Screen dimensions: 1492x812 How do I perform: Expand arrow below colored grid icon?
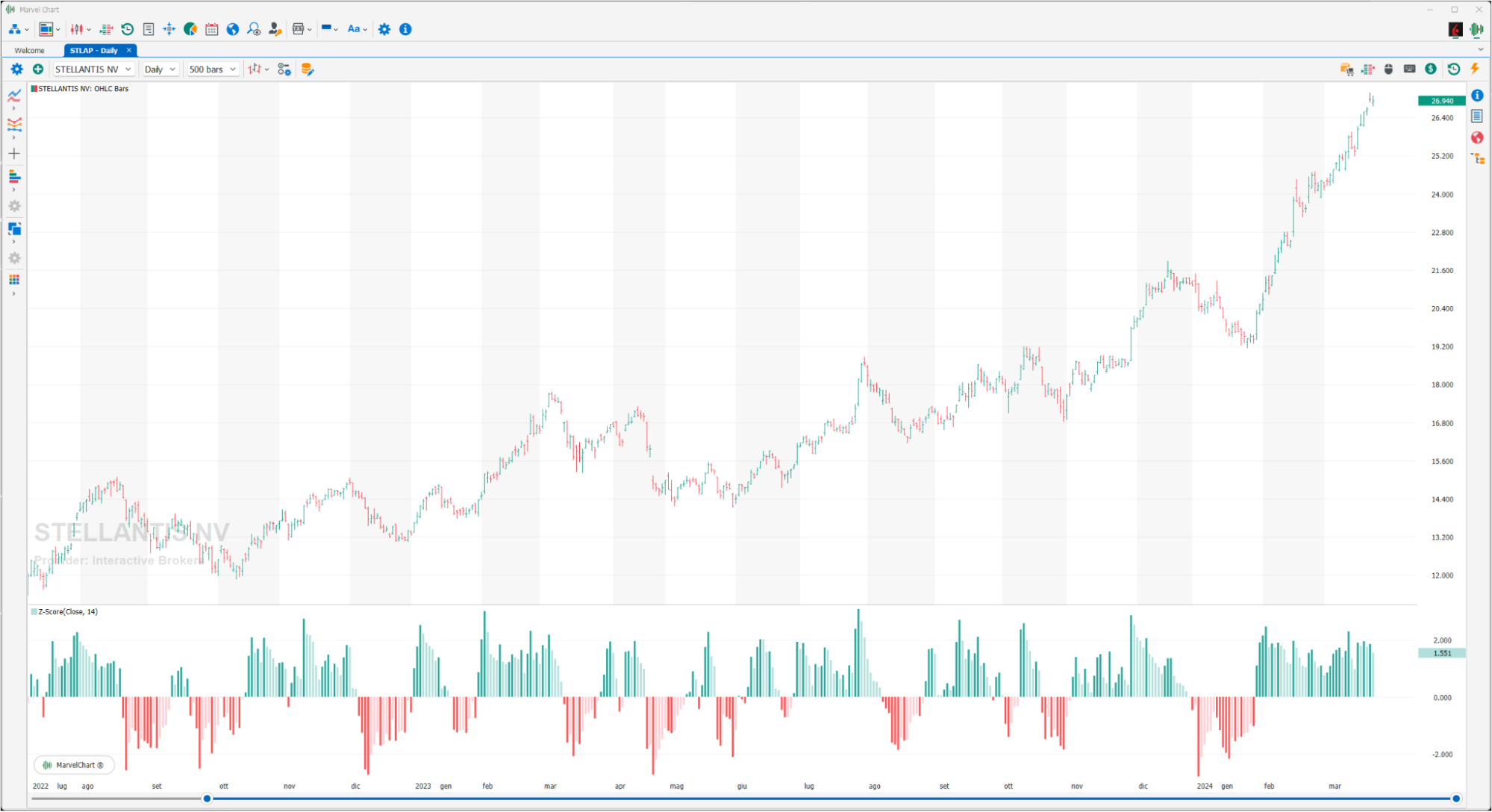tap(13, 294)
